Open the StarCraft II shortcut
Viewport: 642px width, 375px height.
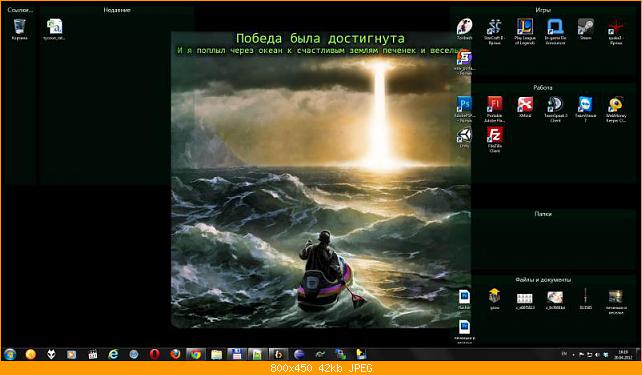(x=494, y=32)
